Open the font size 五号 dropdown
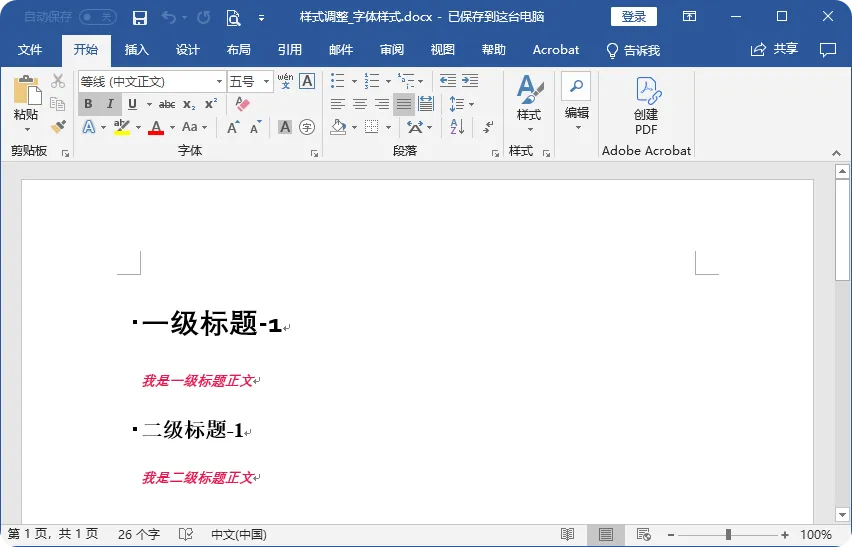 pos(266,81)
